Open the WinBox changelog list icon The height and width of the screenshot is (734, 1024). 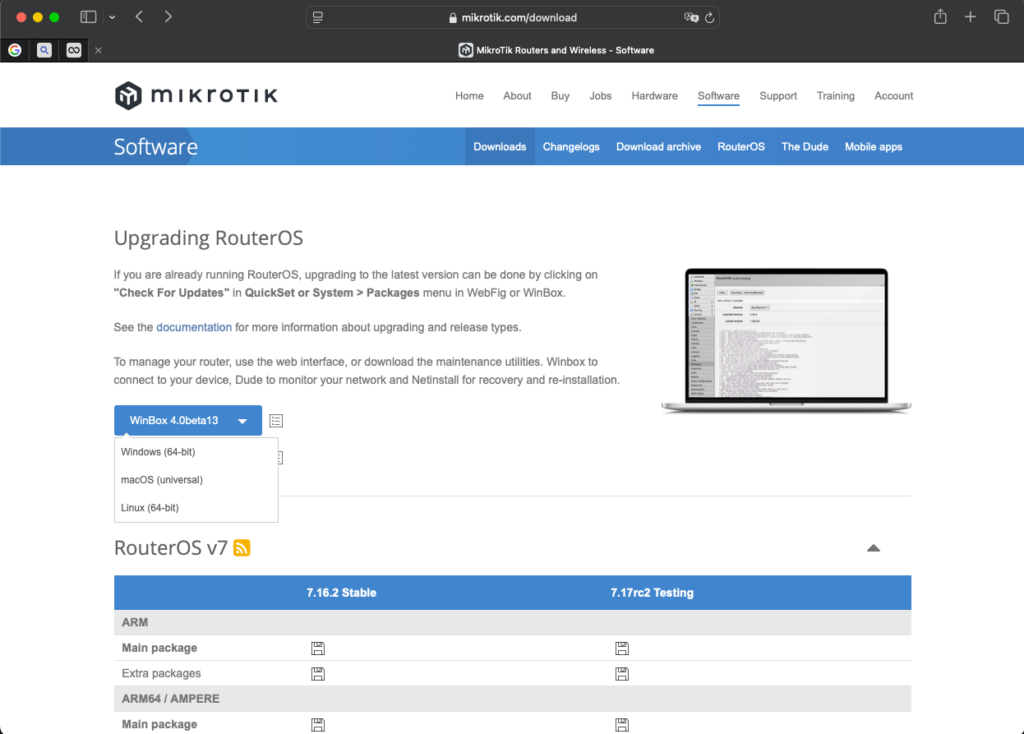coord(276,421)
